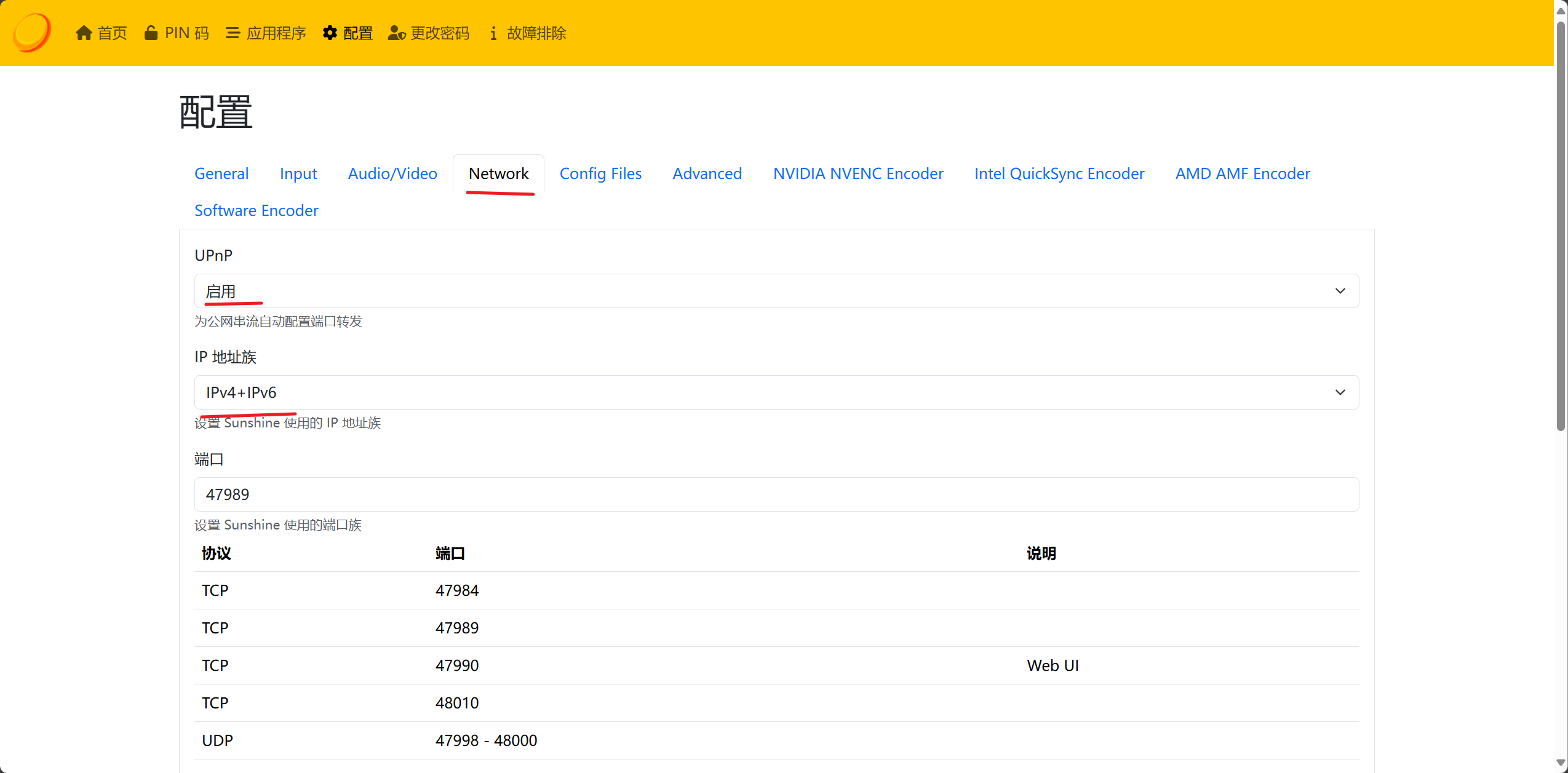Click port value 48010 in the table
This screenshot has width=1568, height=773.
(x=457, y=703)
